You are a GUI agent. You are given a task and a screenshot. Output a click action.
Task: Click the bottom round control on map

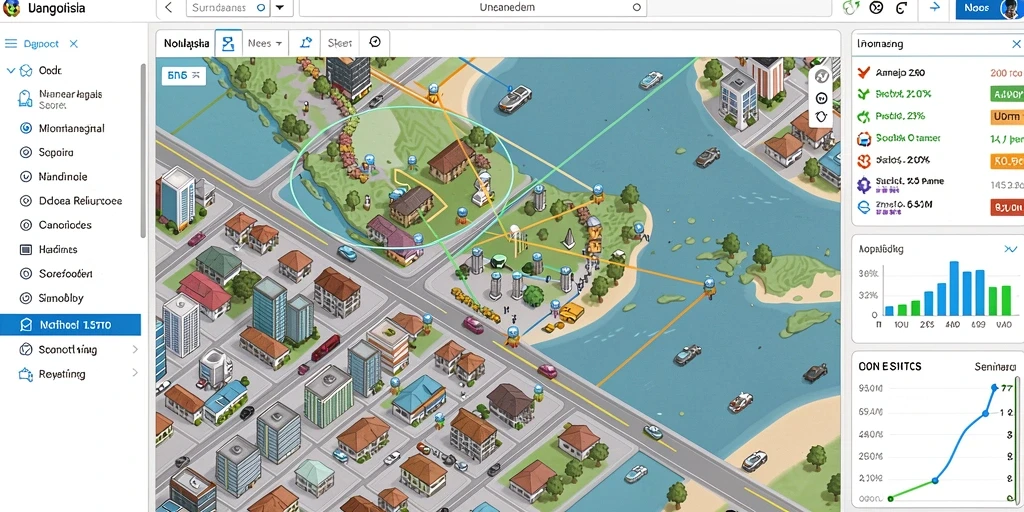coord(822,116)
